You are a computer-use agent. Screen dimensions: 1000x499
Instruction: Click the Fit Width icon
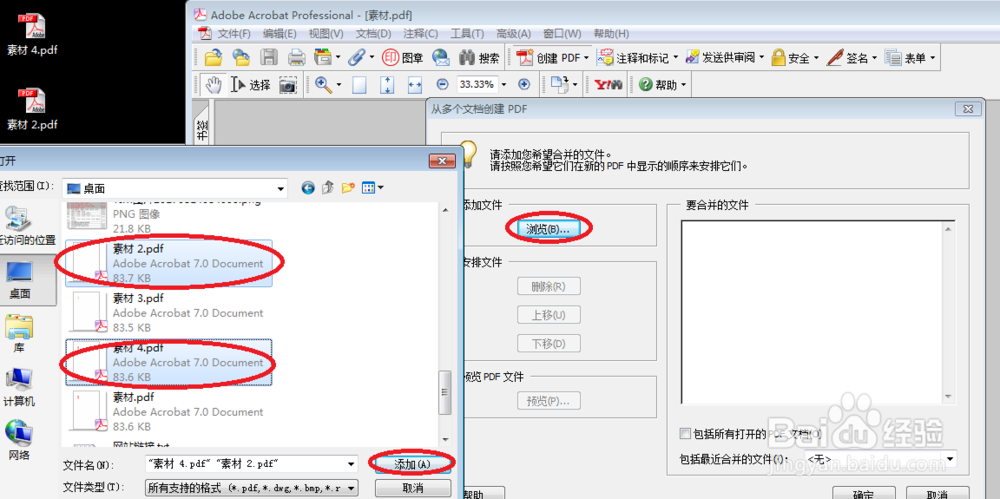pyautogui.click(x=415, y=84)
